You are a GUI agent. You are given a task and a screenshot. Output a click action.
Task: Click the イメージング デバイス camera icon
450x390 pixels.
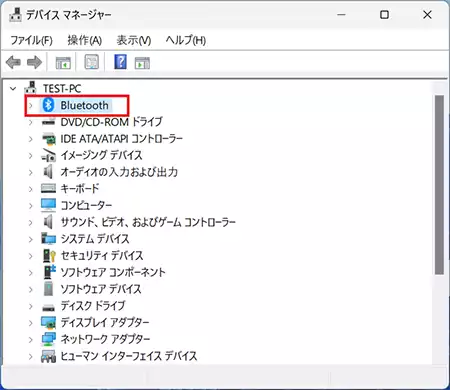tap(49, 155)
